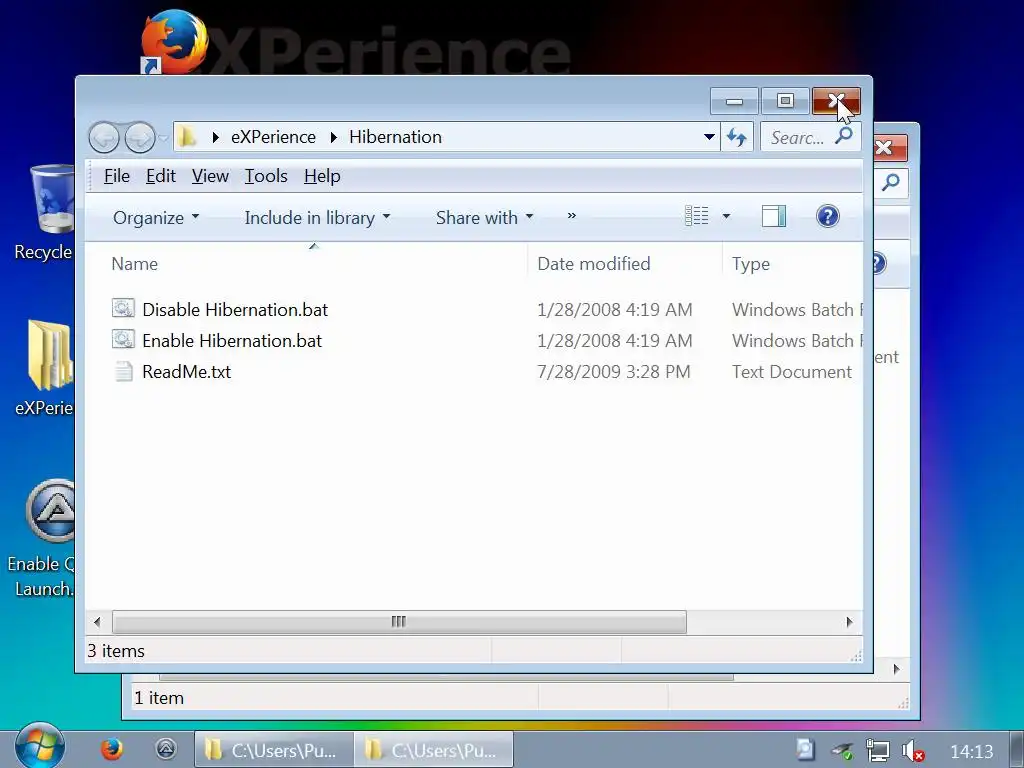1024x768 pixels.
Task: Open recent pages dropdown beside nav arrows
Action: click(x=163, y=138)
